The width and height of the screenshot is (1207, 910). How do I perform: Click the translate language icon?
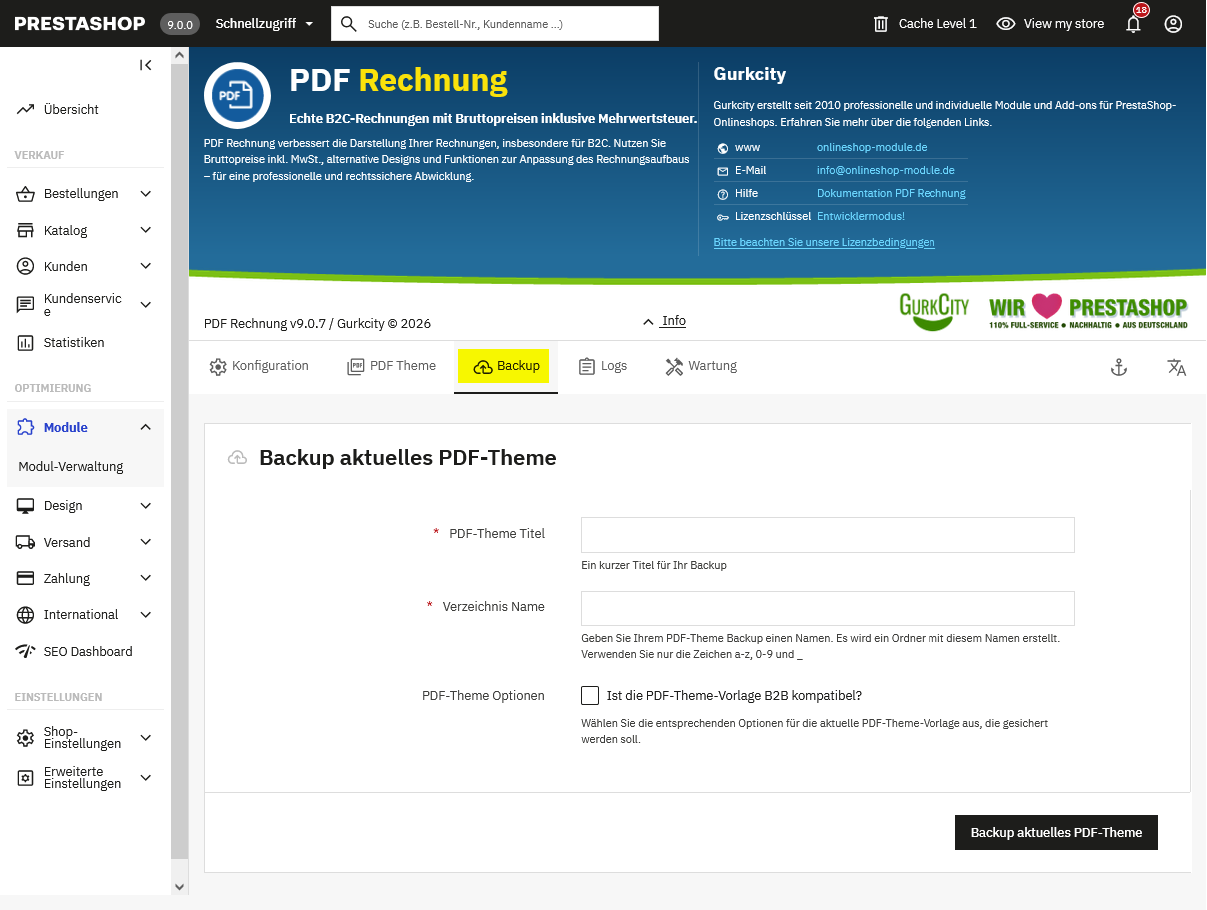(x=1177, y=368)
